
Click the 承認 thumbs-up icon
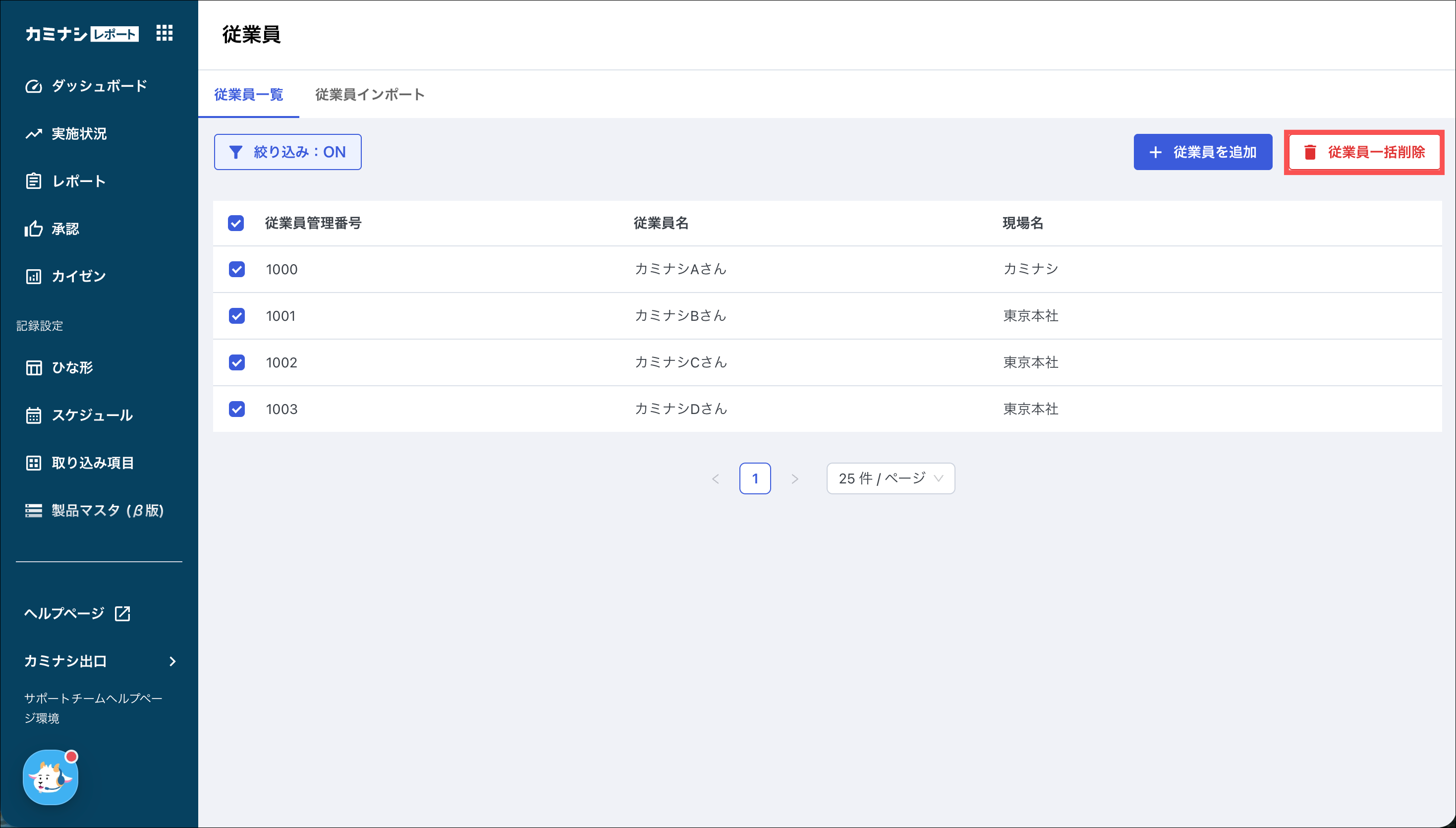click(x=34, y=229)
